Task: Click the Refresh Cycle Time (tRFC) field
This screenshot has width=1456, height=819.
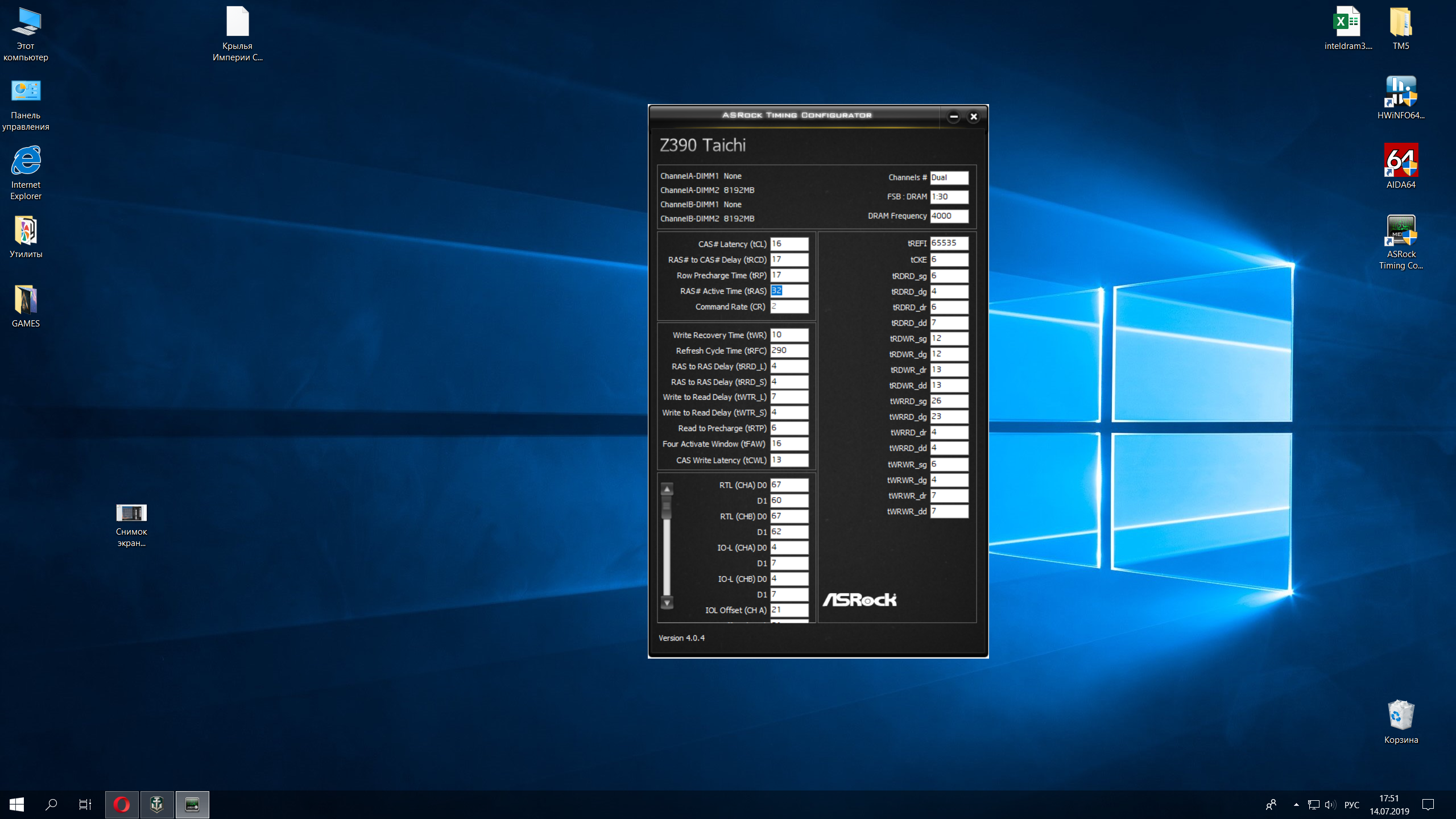Action: point(789,351)
